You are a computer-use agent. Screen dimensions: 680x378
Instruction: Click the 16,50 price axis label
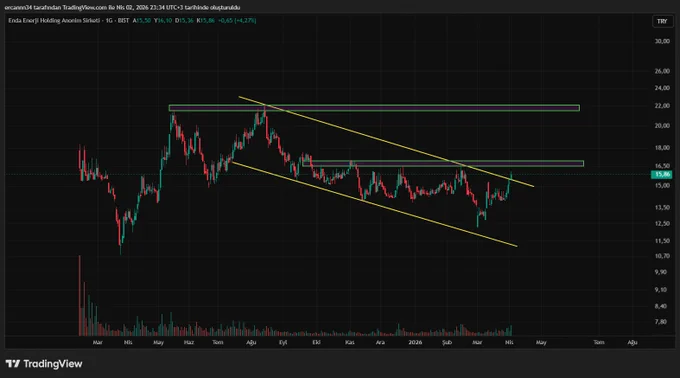point(662,166)
